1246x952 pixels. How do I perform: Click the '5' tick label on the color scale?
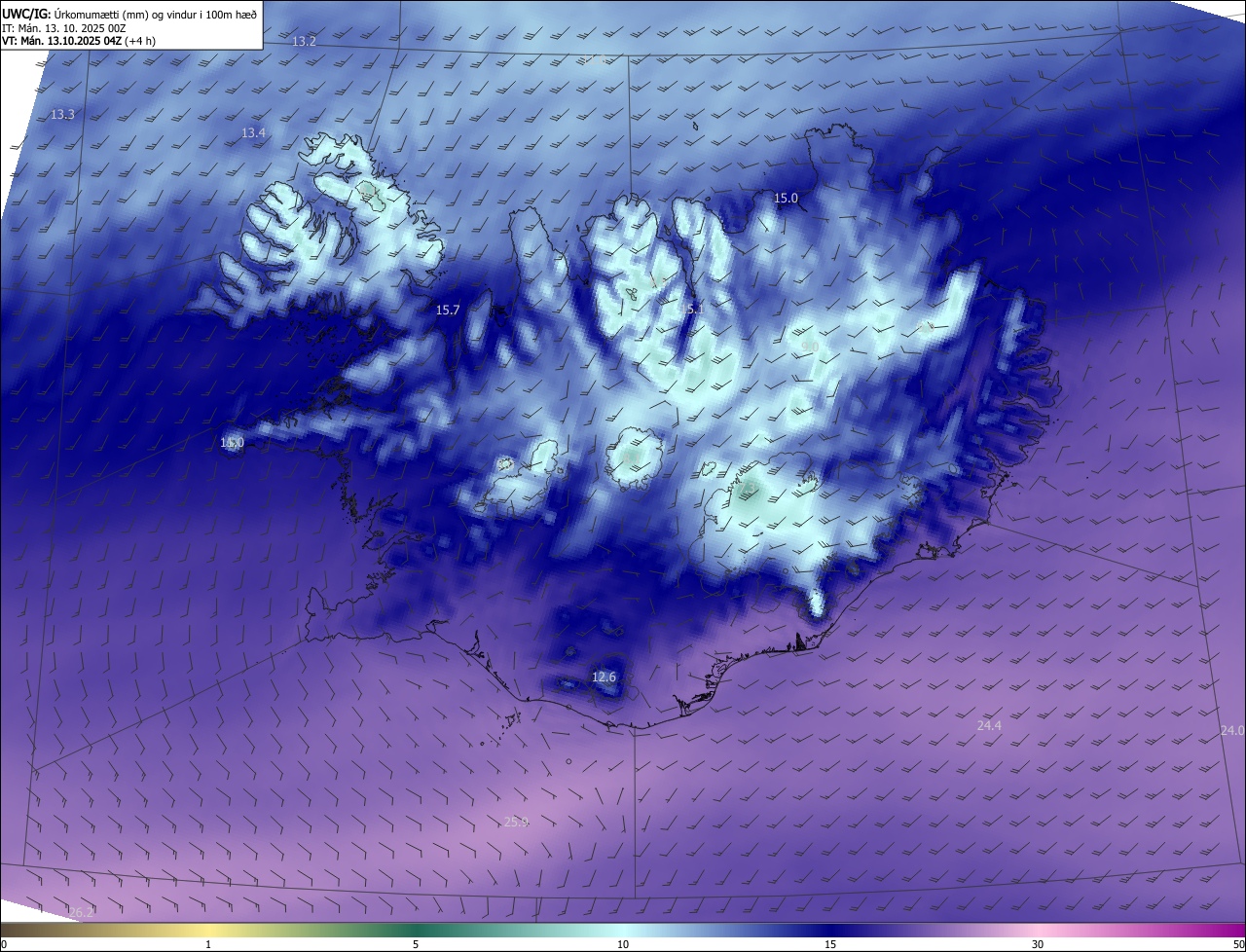tap(416, 944)
